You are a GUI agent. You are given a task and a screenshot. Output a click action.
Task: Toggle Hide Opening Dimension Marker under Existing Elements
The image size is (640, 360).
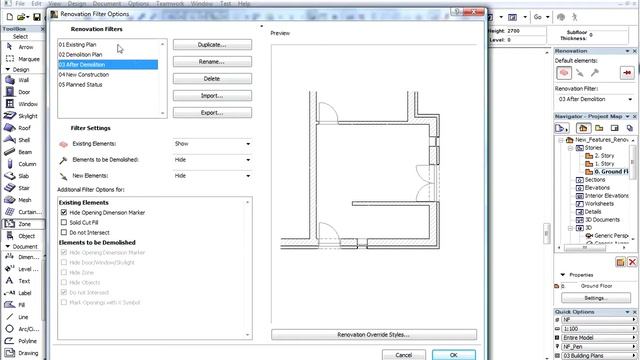coord(64,213)
